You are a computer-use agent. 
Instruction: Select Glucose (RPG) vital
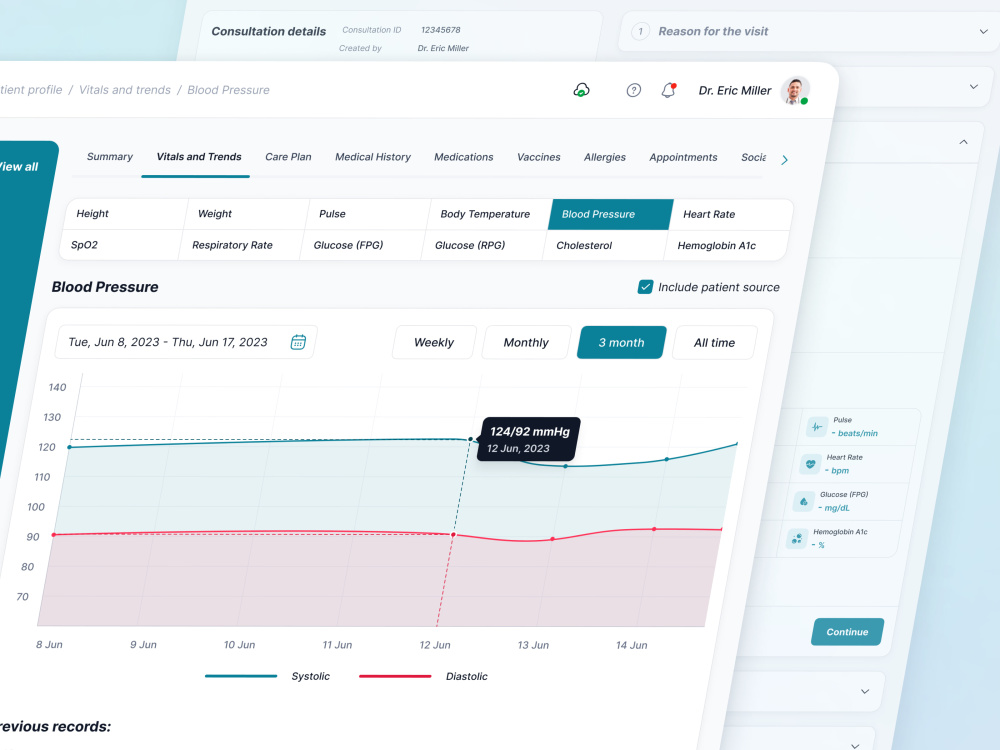483,245
